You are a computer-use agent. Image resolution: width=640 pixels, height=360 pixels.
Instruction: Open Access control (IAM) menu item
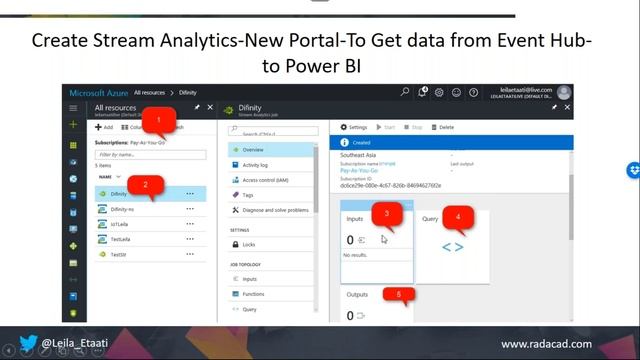pos(271,180)
